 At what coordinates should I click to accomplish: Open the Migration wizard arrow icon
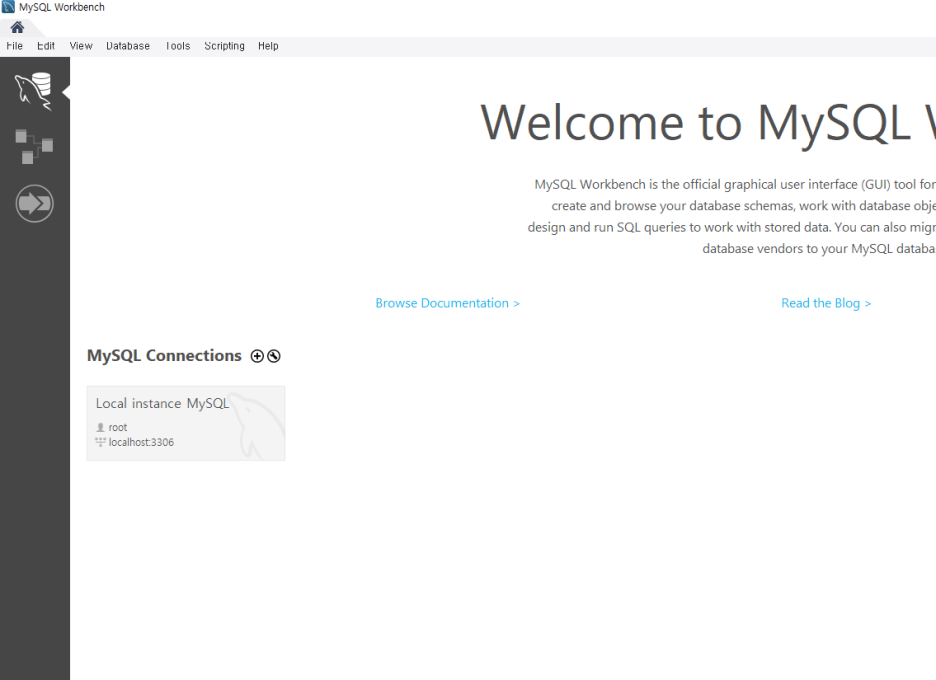(x=35, y=204)
